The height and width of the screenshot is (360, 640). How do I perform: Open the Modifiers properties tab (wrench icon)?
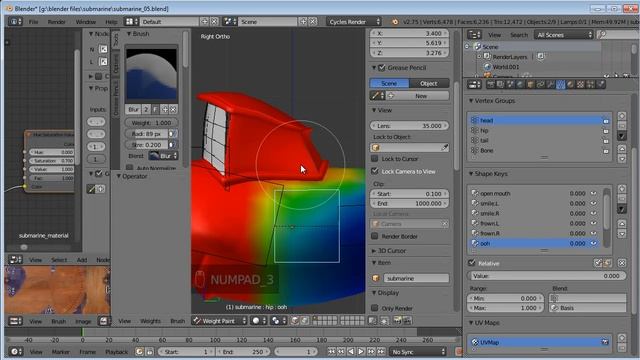point(551,84)
